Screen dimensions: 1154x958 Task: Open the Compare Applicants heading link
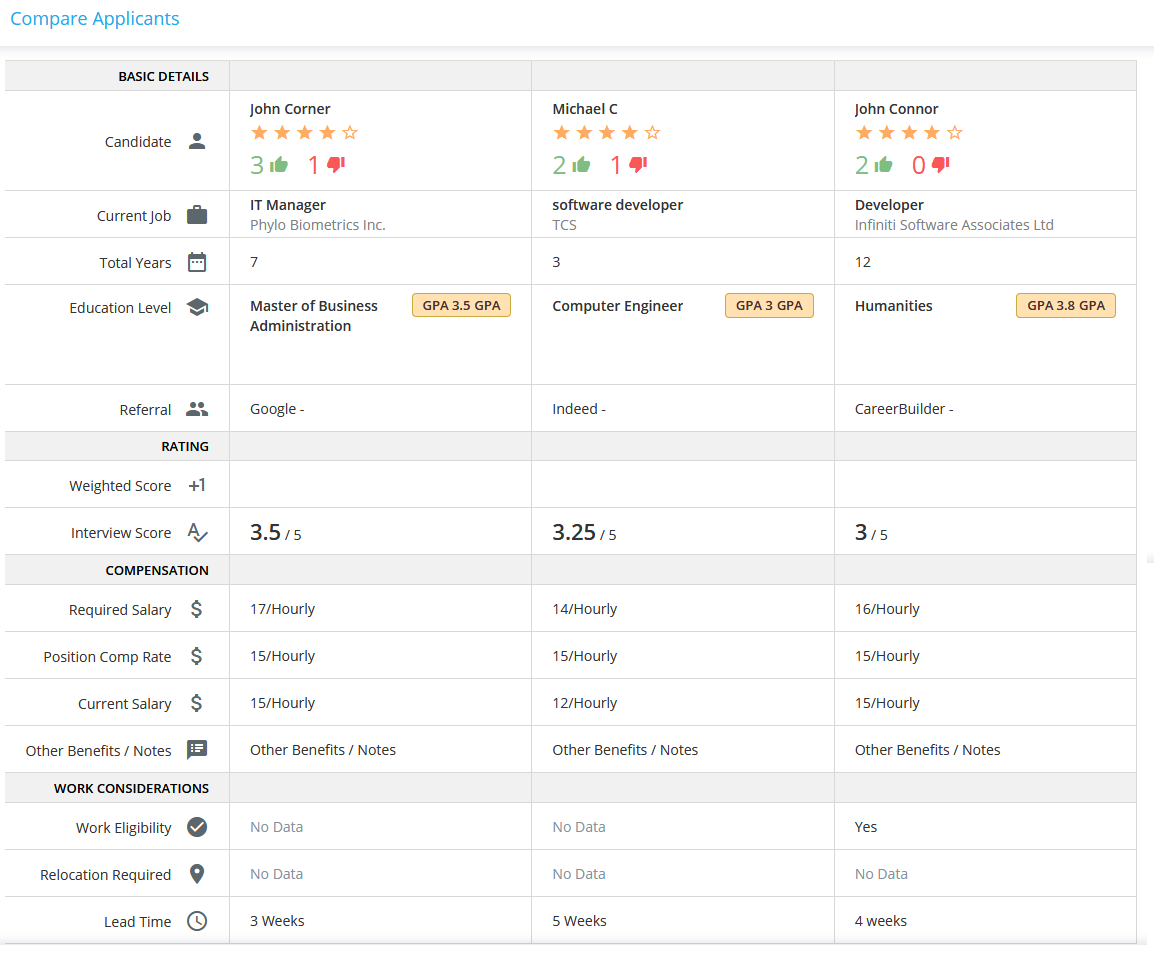pyautogui.click(x=95, y=19)
